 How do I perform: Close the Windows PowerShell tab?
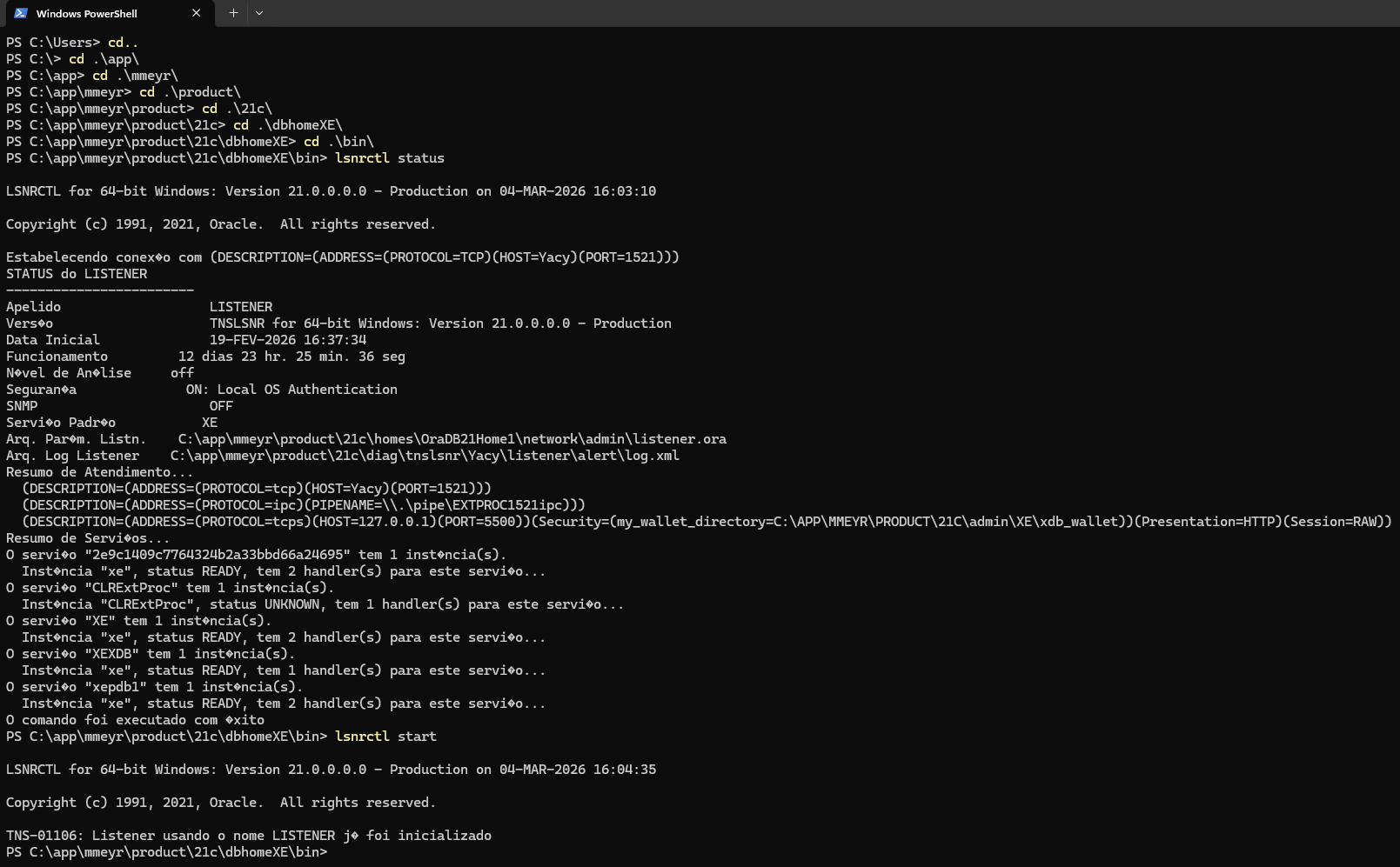(x=196, y=13)
